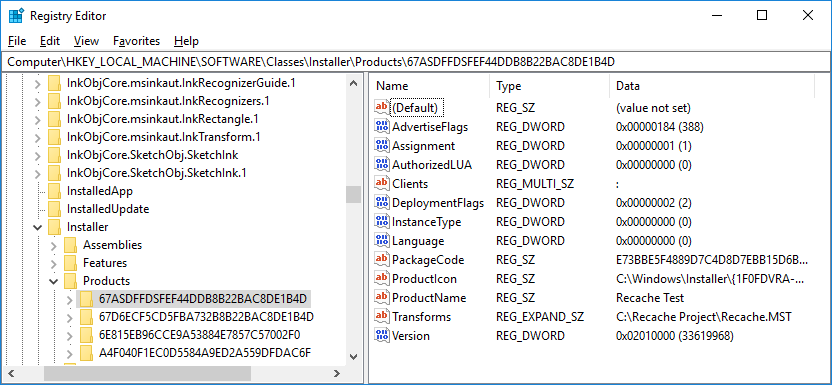Expand InkObjCore.msinkaut.InkRecognizerGuide.1 node
Image resolution: width=832 pixels, height=385 pixels.
(x=38, y=83)
